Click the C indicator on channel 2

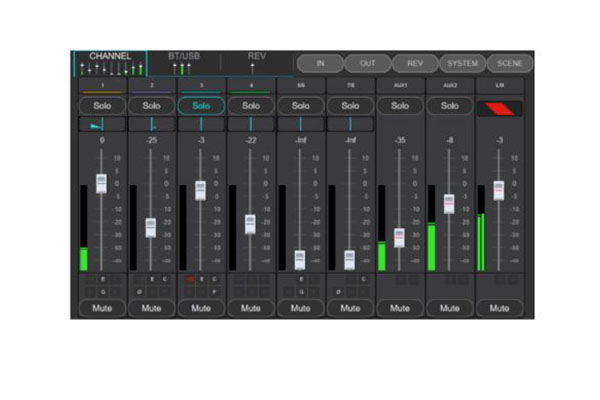click(165, 279)
